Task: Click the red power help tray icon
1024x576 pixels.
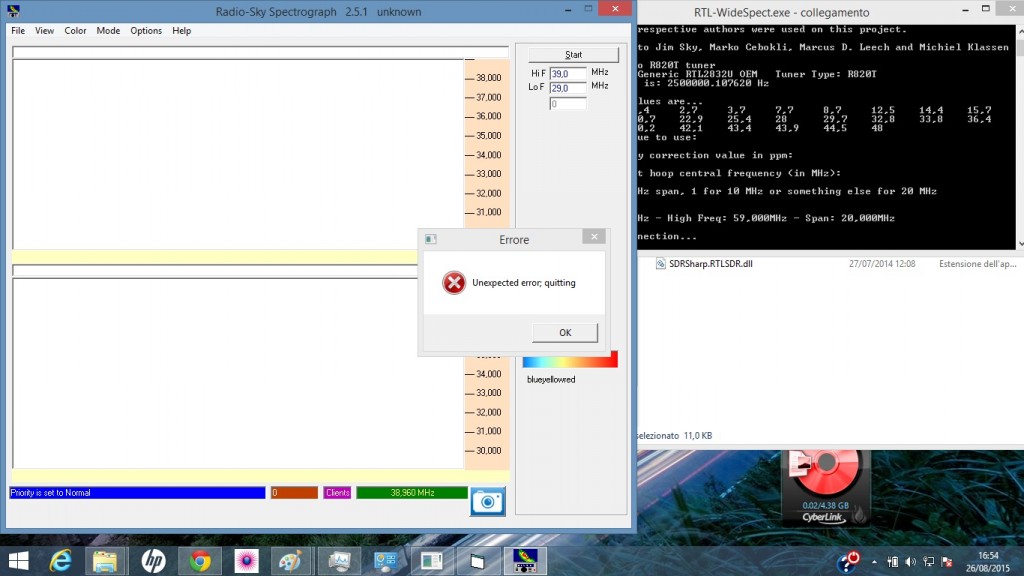Action: (x=848, y=562)
